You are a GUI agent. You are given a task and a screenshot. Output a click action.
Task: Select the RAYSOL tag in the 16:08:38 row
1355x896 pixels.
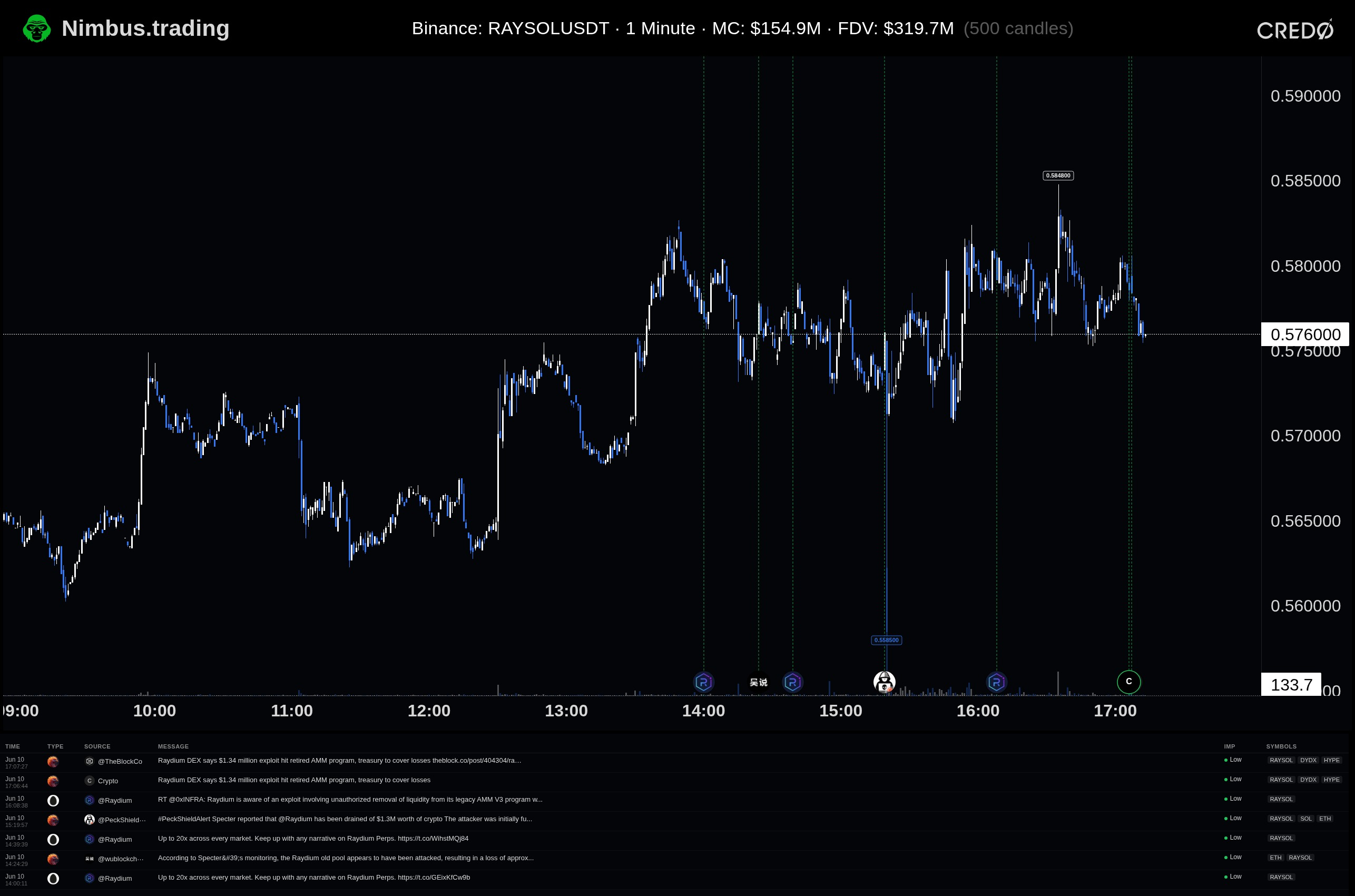click(1281, 800)
